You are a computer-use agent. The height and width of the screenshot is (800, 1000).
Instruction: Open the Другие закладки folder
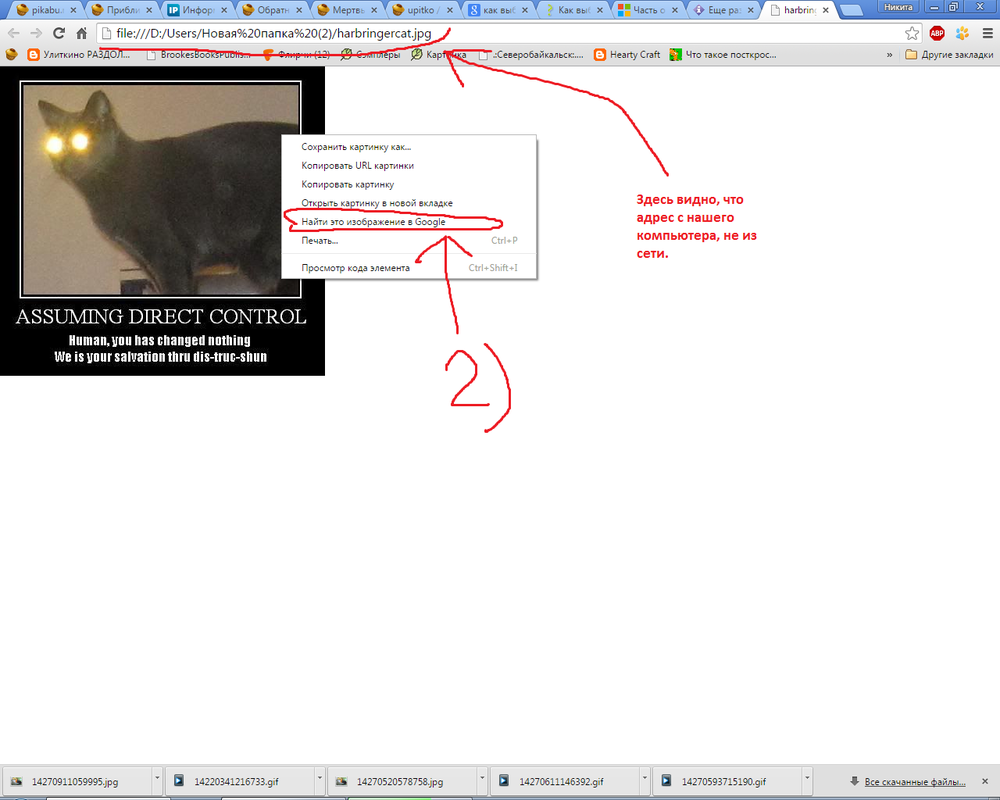pyautogui.click(x=949, y=55)
